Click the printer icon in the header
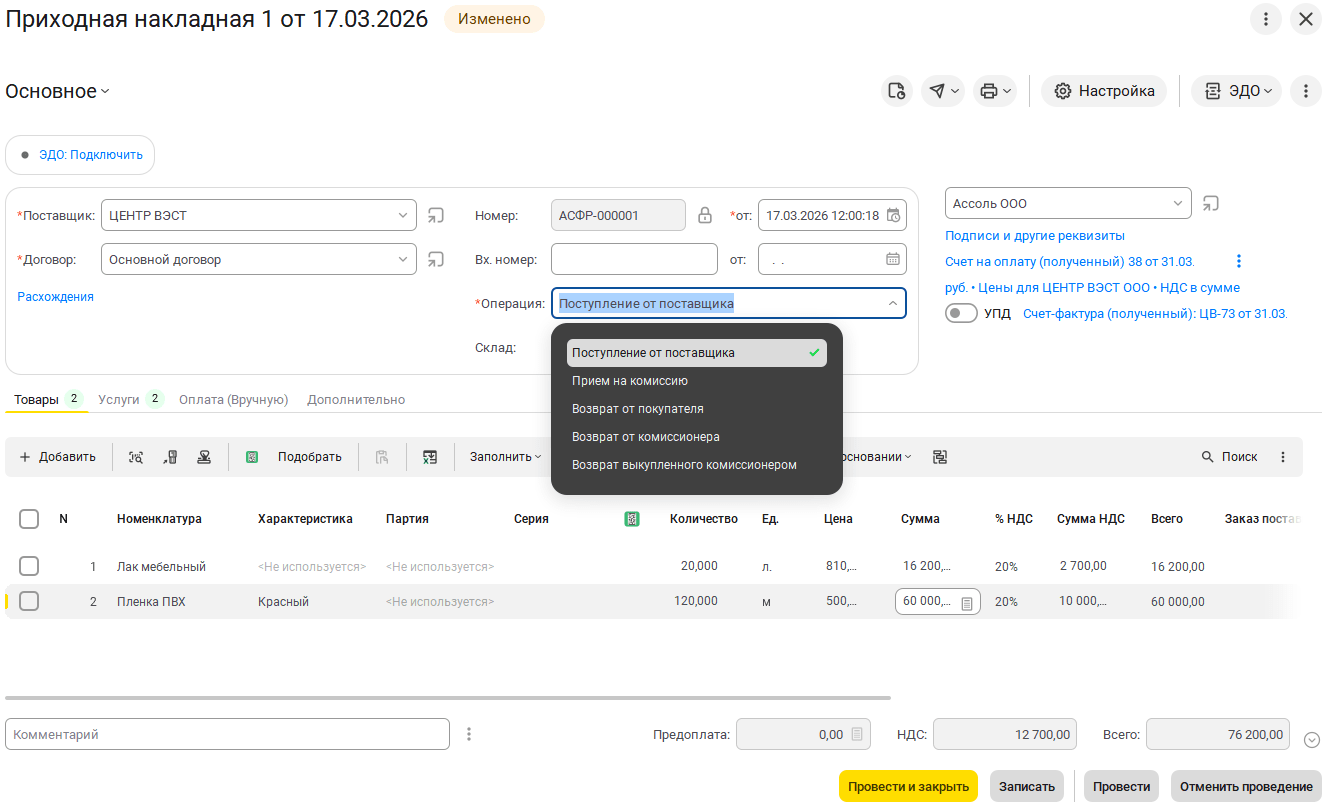 coord(989,91)
